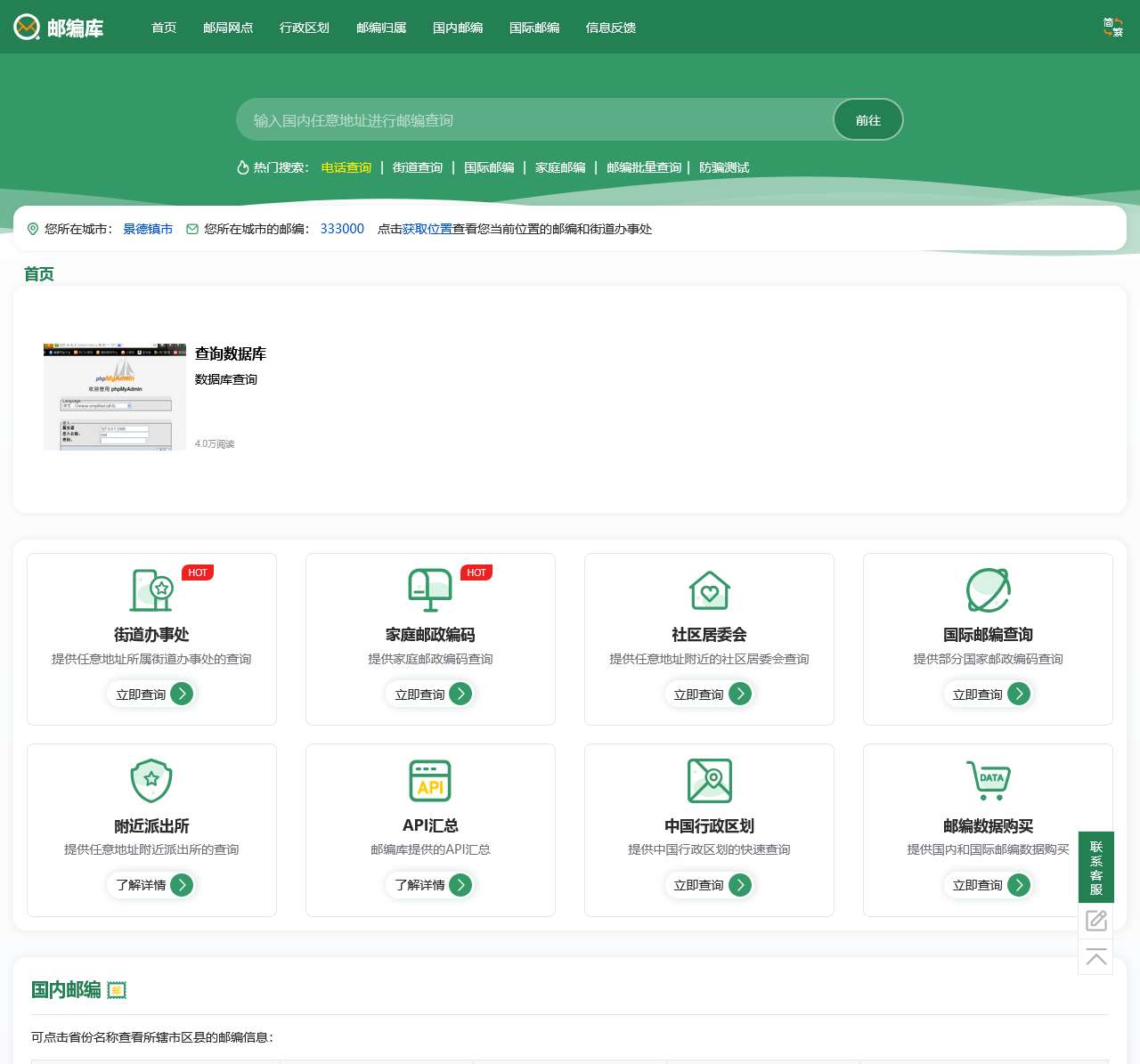Toggle simplified/traditional Chinese language switch
Screen dimensions: 1140x1064
click(1112, 28)
